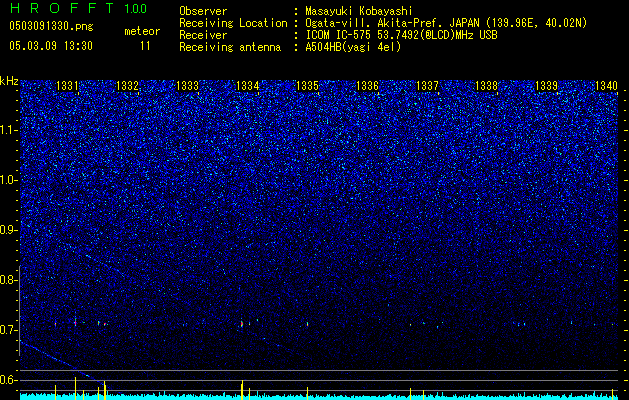
Task: Click the 0.8 frequency axis label
Action: click(9, 280)
